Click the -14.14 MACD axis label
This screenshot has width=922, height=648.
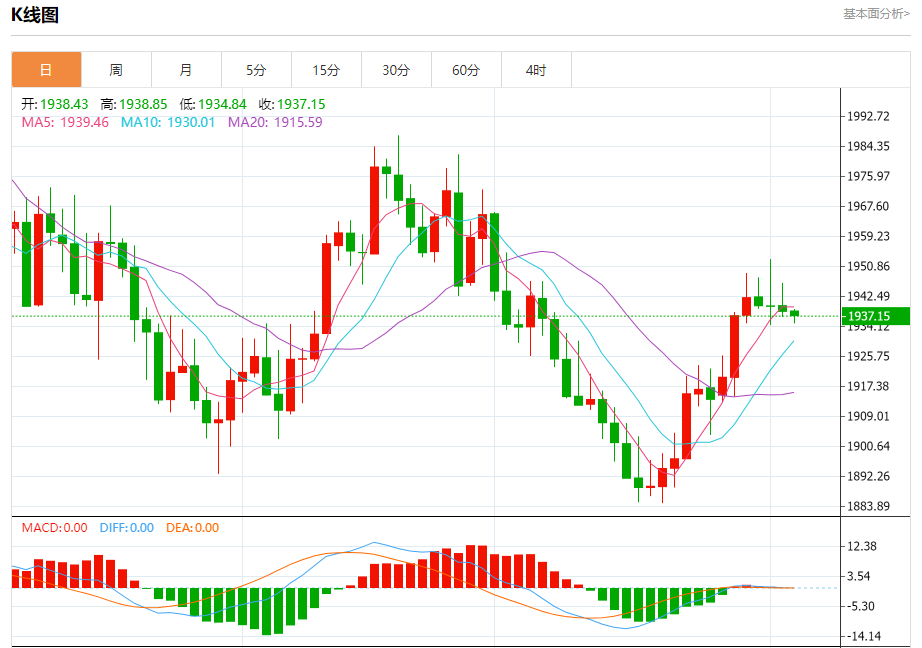[x=864, y=636]
